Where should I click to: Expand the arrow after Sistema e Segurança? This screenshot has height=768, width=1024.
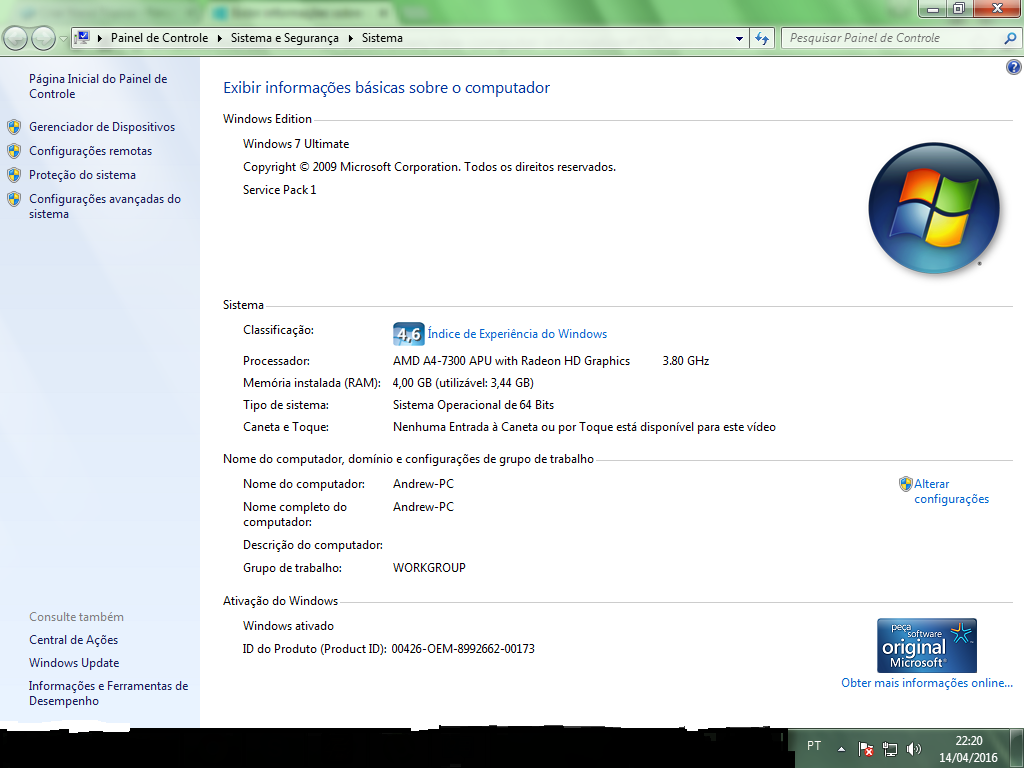(x=351, y=39)
